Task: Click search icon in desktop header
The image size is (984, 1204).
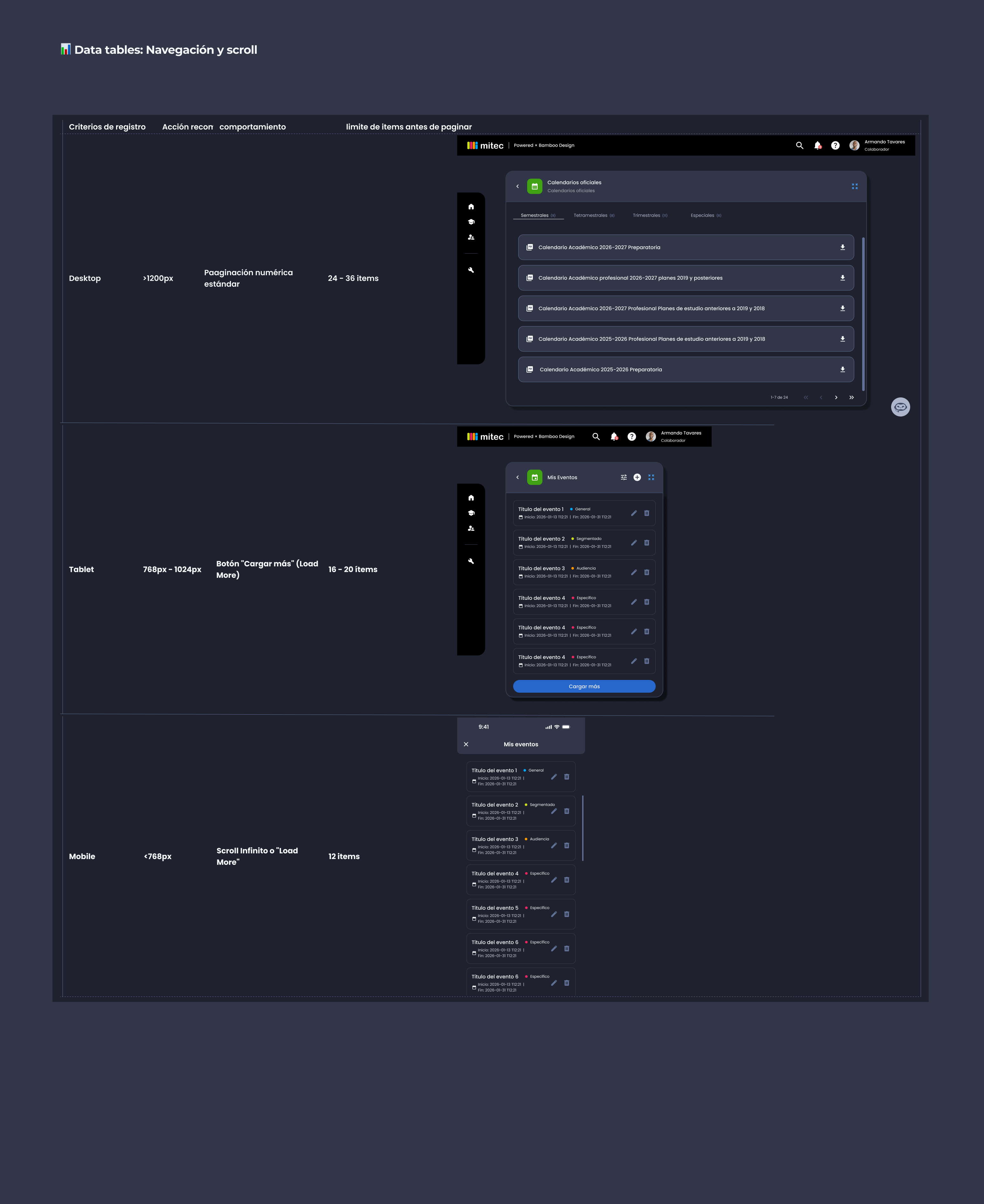Action: (799, 146)
